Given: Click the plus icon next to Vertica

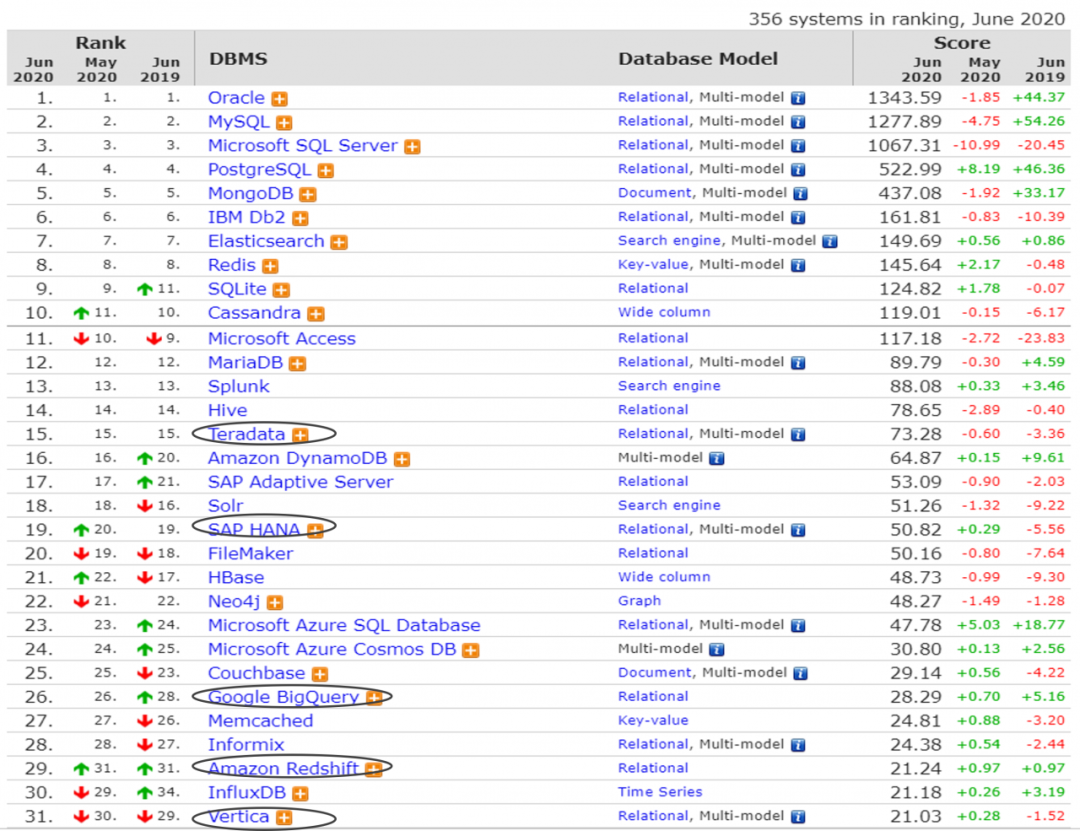Looking at the screenshot, I should point(284,818).
